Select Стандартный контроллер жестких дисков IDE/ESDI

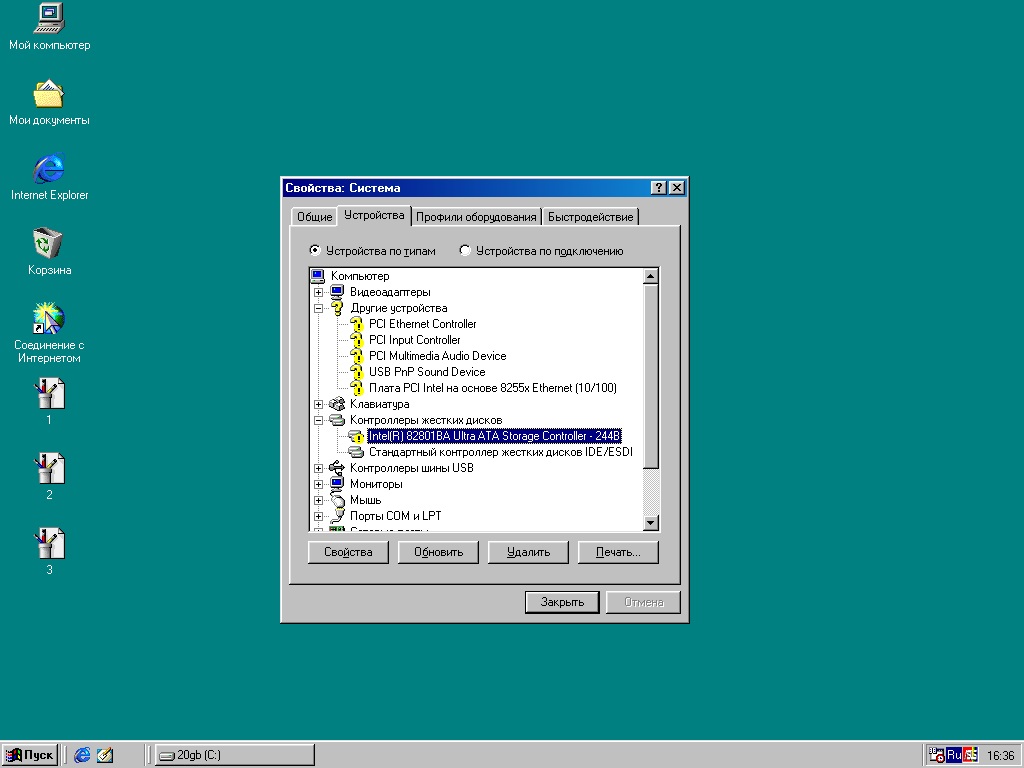[x=501, y=452]
